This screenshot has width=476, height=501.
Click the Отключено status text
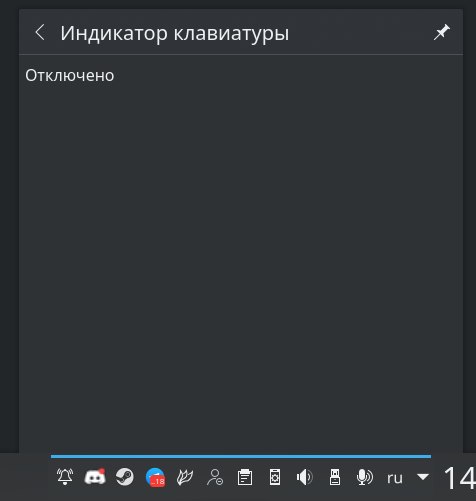click(70, 75)
